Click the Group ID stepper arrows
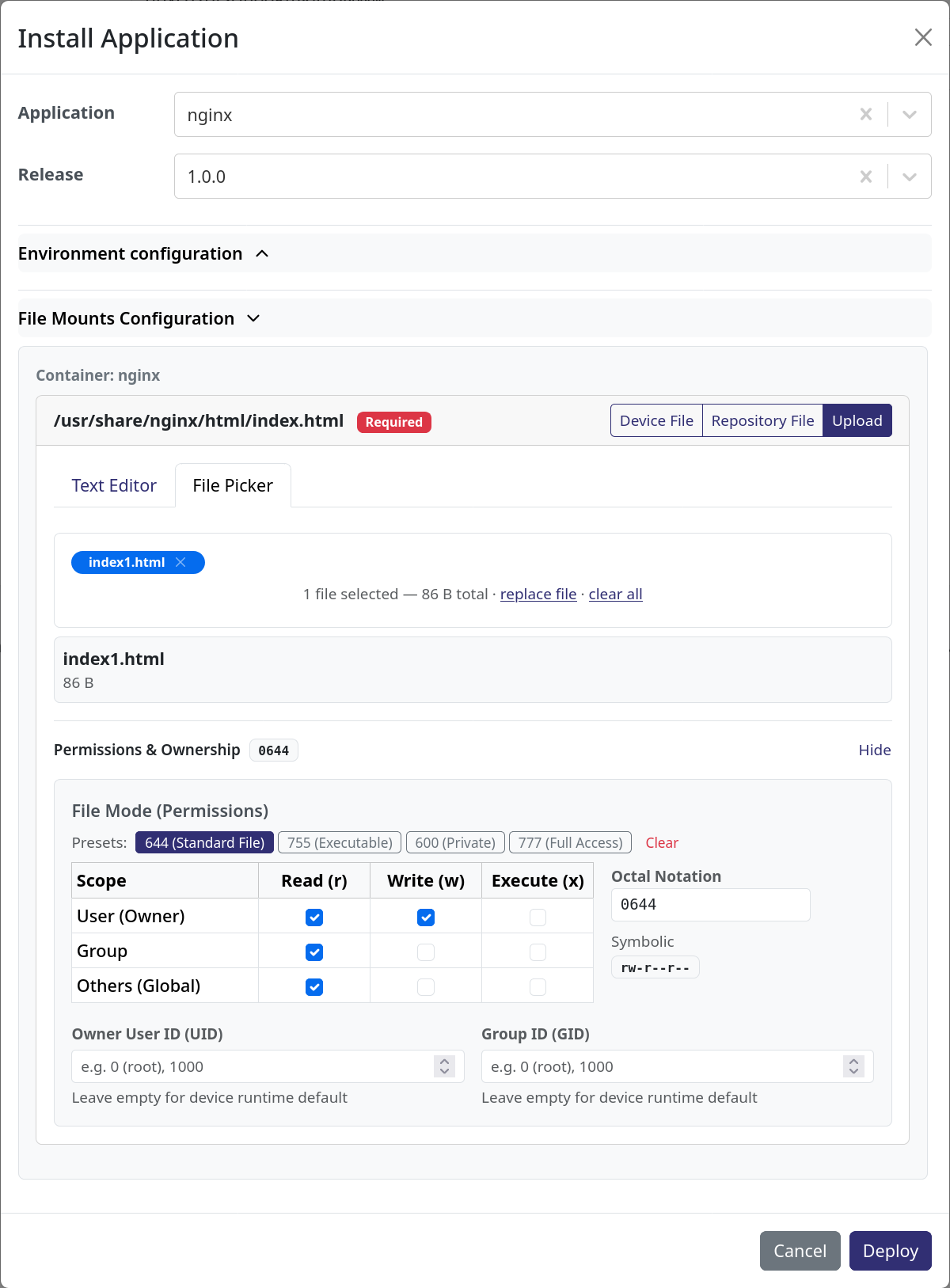 click(x=853, y=1066)
